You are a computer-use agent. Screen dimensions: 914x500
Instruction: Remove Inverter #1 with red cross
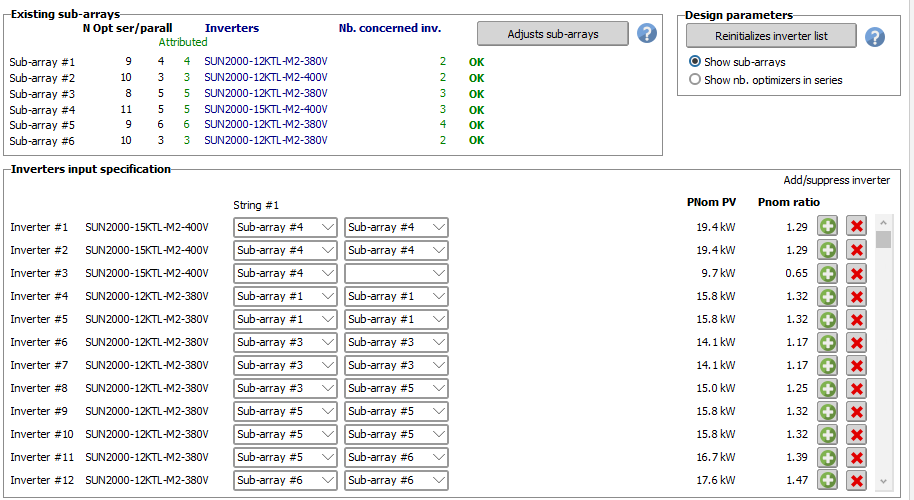point(856,226)
